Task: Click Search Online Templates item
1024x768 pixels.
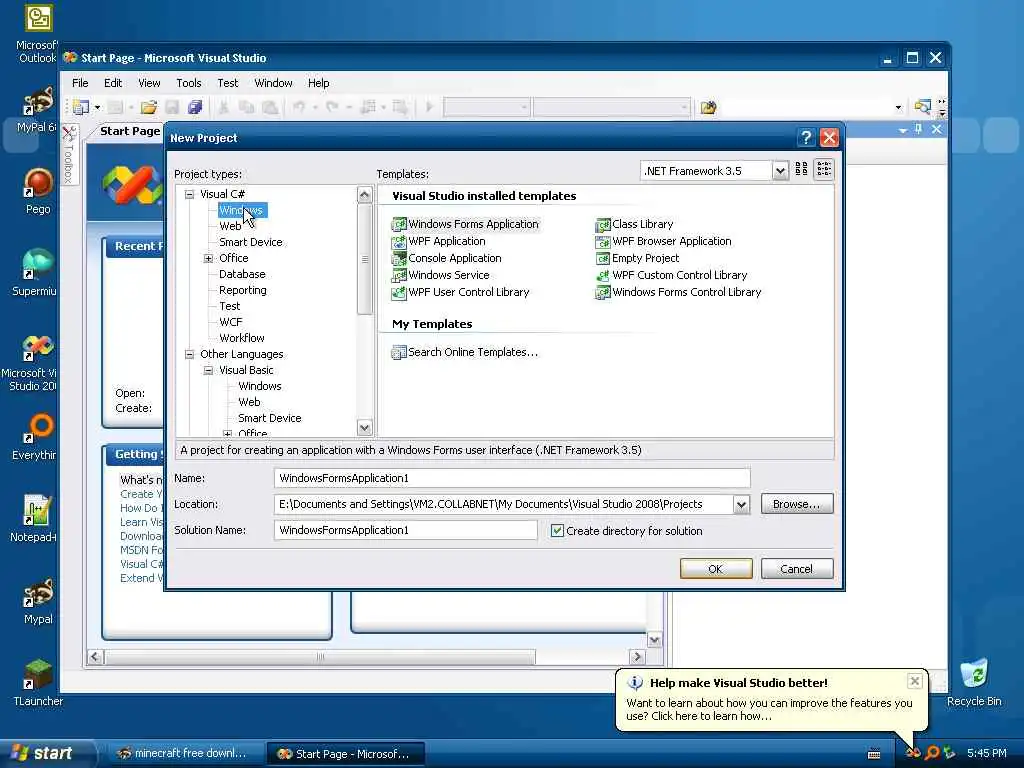Action: [x=464, y=352]
